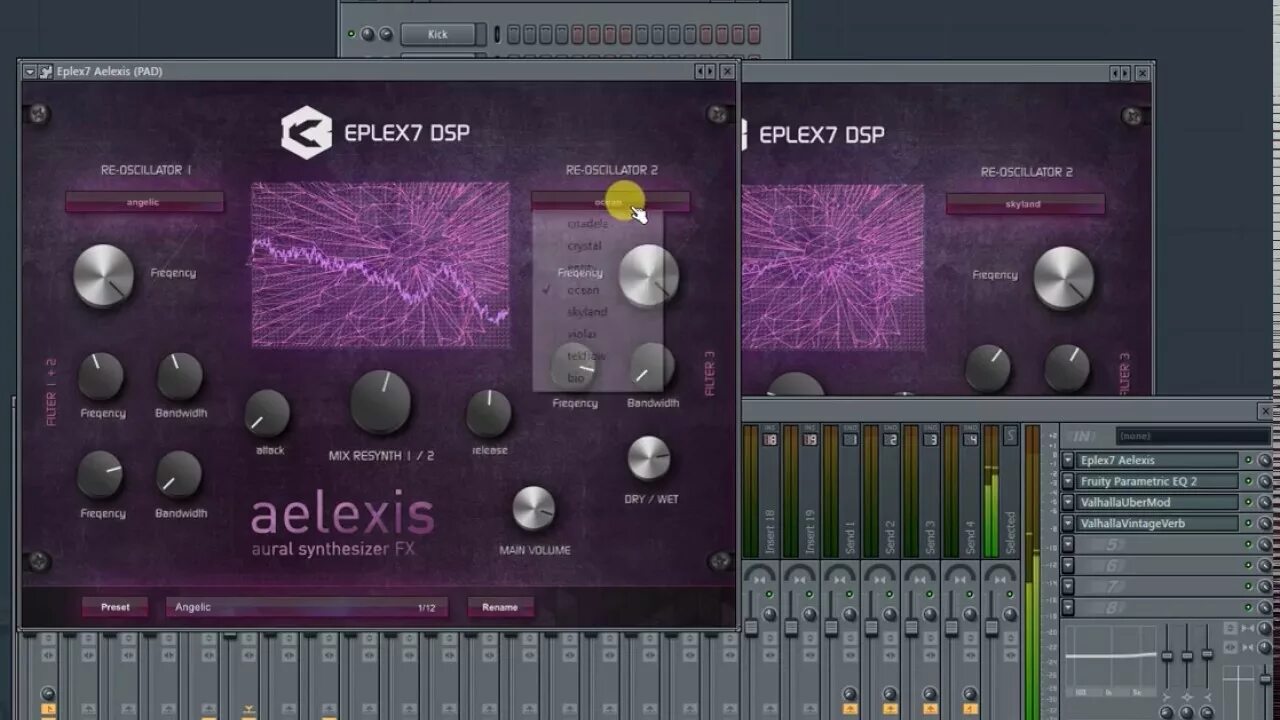Adjust ValhallaVintageVerb slot mix knob

pyautogui.click(x=1264, y=524)
